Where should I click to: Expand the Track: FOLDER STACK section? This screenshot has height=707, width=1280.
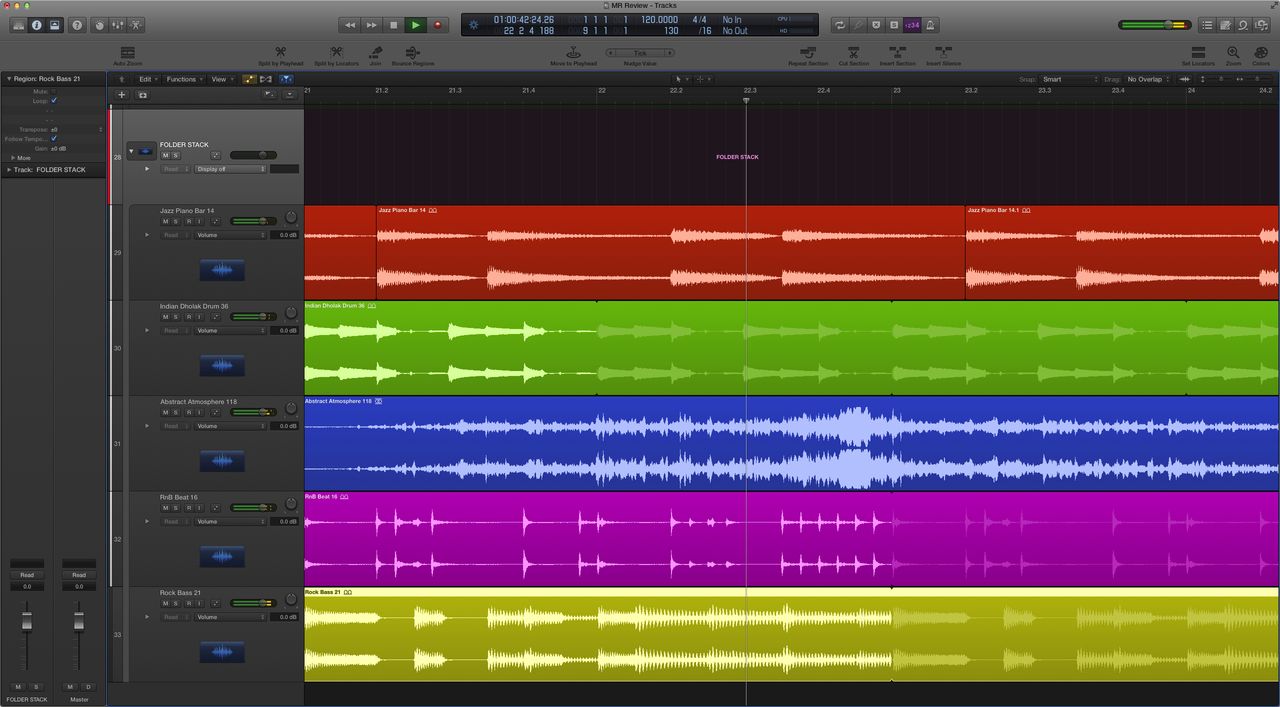(9, 169)
